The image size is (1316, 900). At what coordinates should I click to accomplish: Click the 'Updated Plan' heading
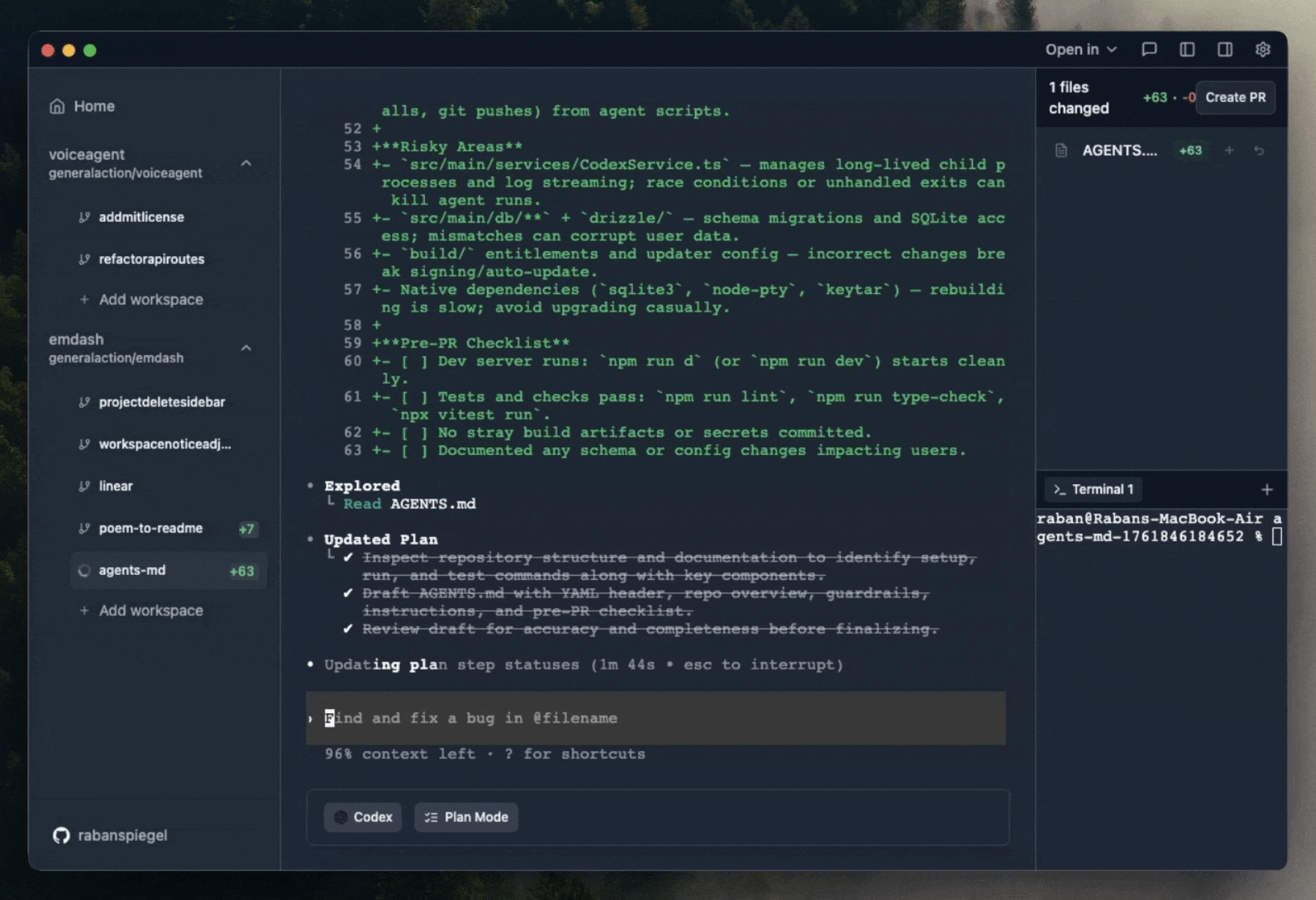coord(381,540)
